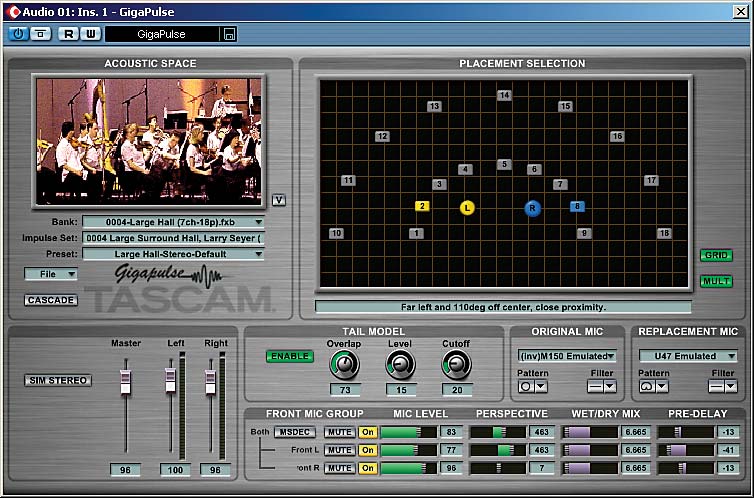Viewport: 754px width, 498px height.
Task: Click the Right fader handle
Action: coord(211,382)
